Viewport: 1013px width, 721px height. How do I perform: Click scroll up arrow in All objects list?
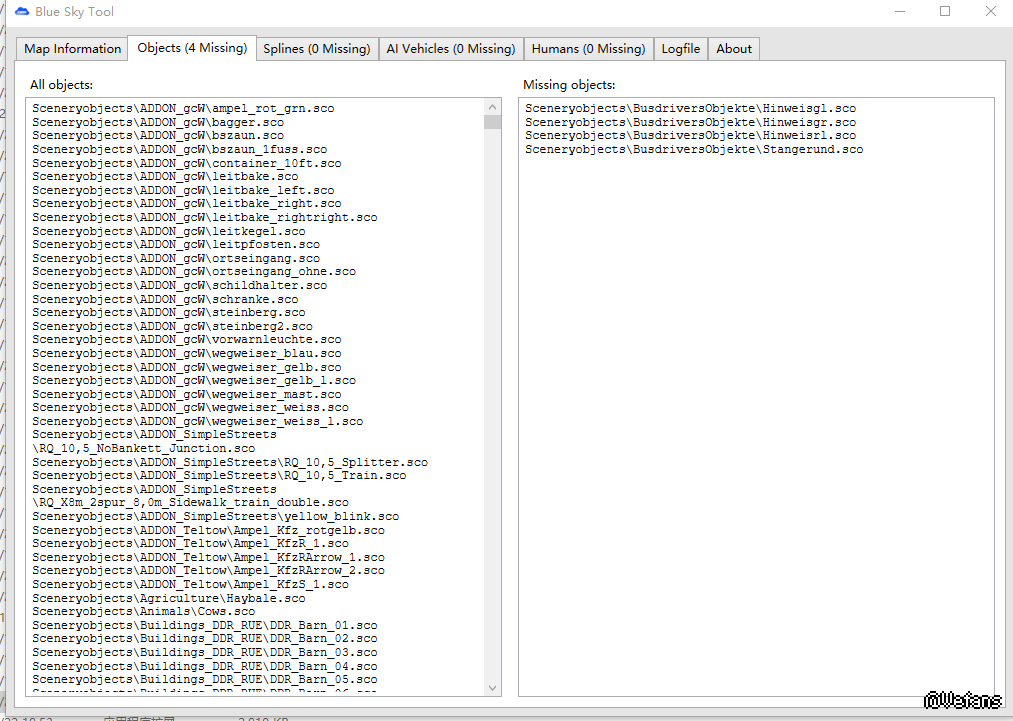(x=492, y=107)
